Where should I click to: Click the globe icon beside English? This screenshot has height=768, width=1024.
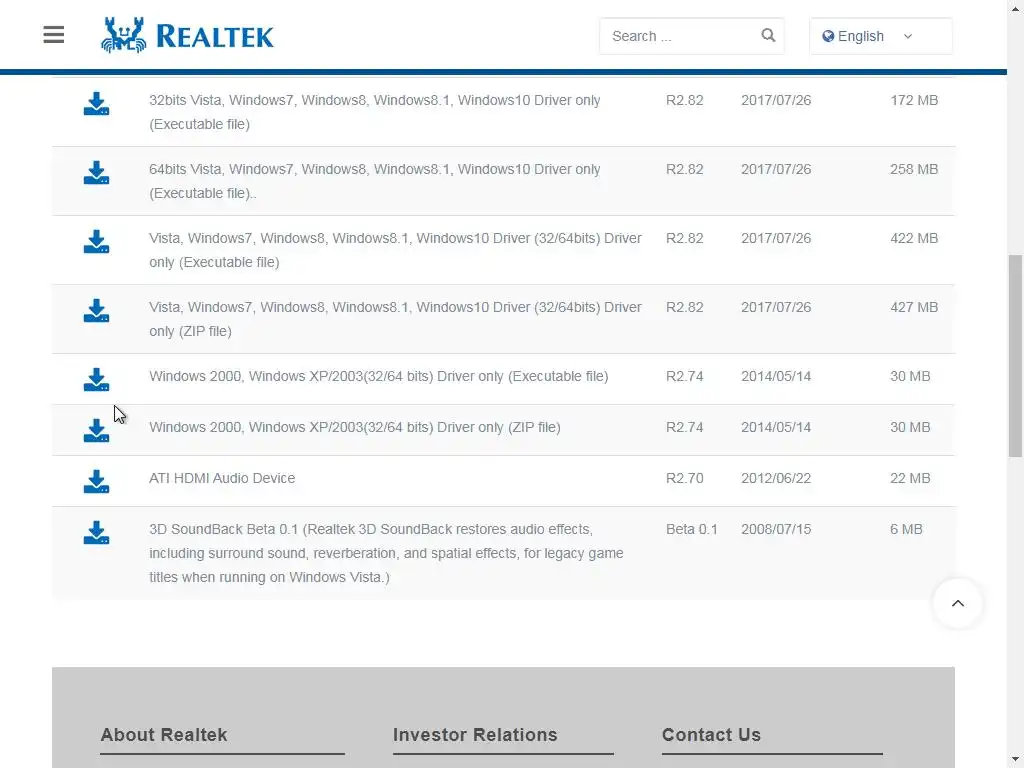click(x=828, y=36)
